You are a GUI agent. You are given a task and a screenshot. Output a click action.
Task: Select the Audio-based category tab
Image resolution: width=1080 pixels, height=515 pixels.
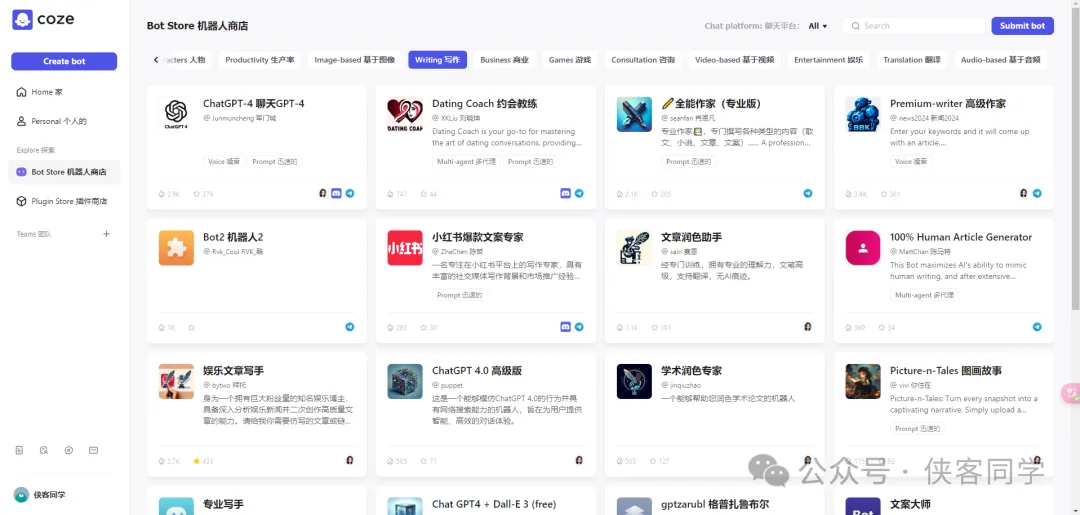[x=1000, y=60]
